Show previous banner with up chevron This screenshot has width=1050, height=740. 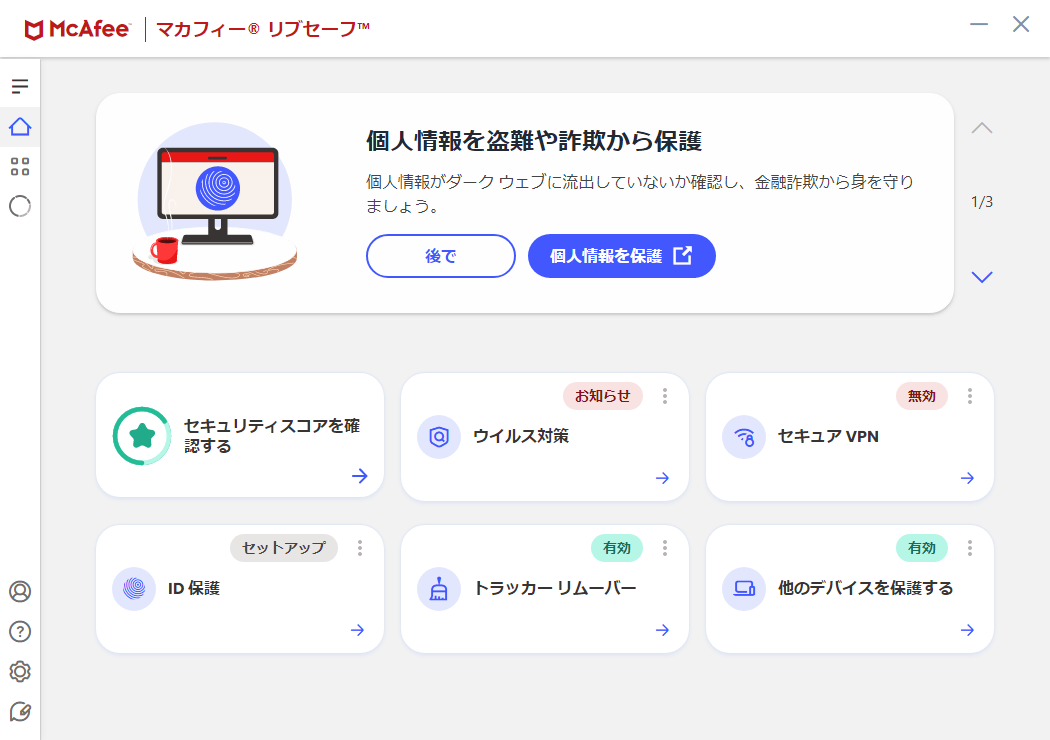point(982,128)
